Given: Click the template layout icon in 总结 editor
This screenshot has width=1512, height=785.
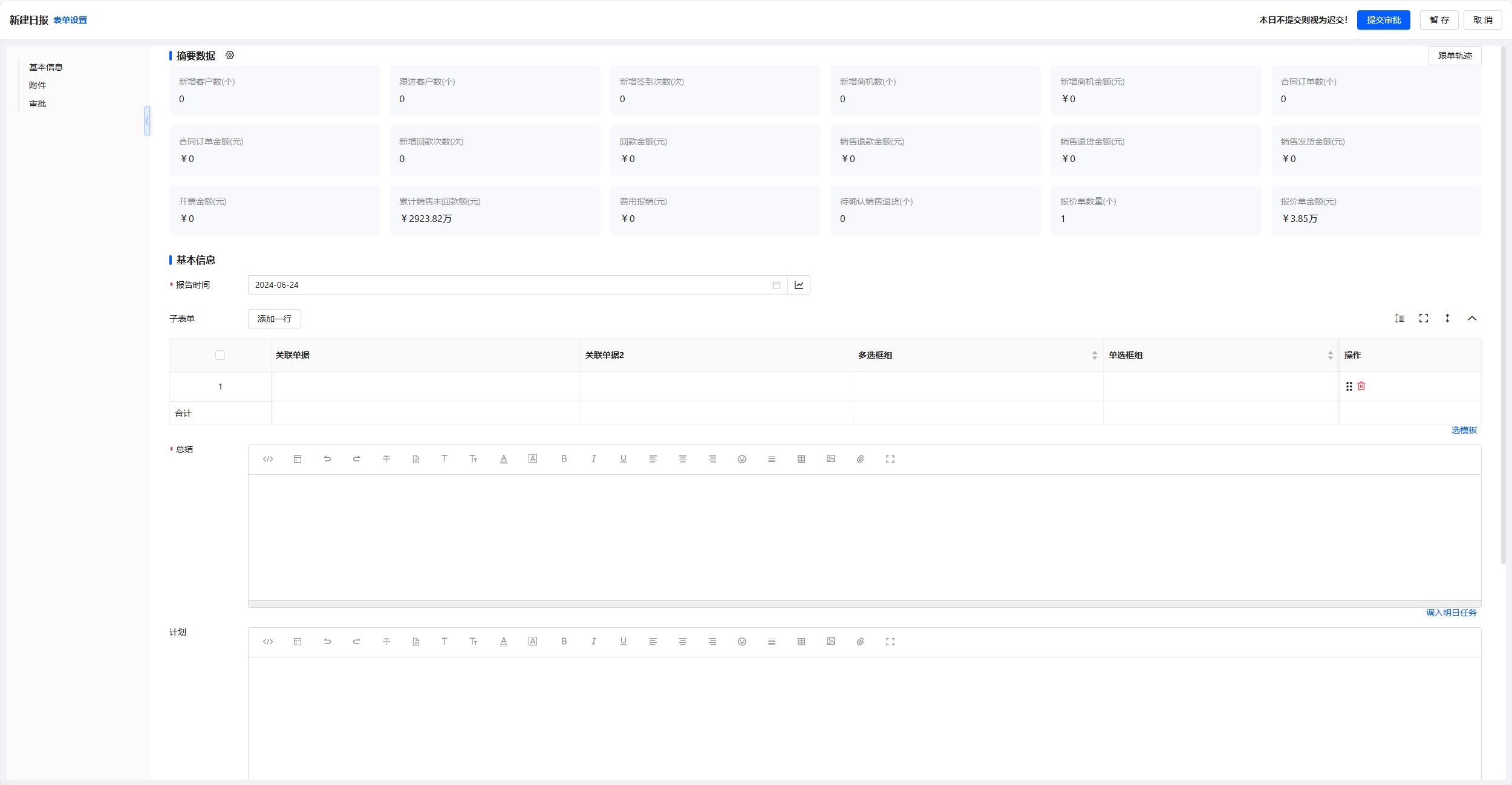Looking at the screenshot, I should (298, 459).
